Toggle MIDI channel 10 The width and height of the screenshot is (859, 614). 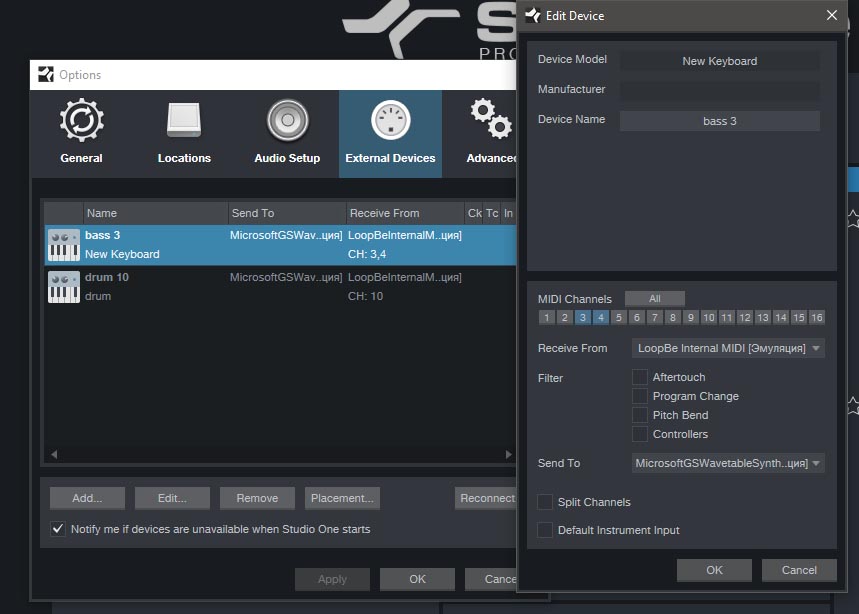tap(709, 317)
